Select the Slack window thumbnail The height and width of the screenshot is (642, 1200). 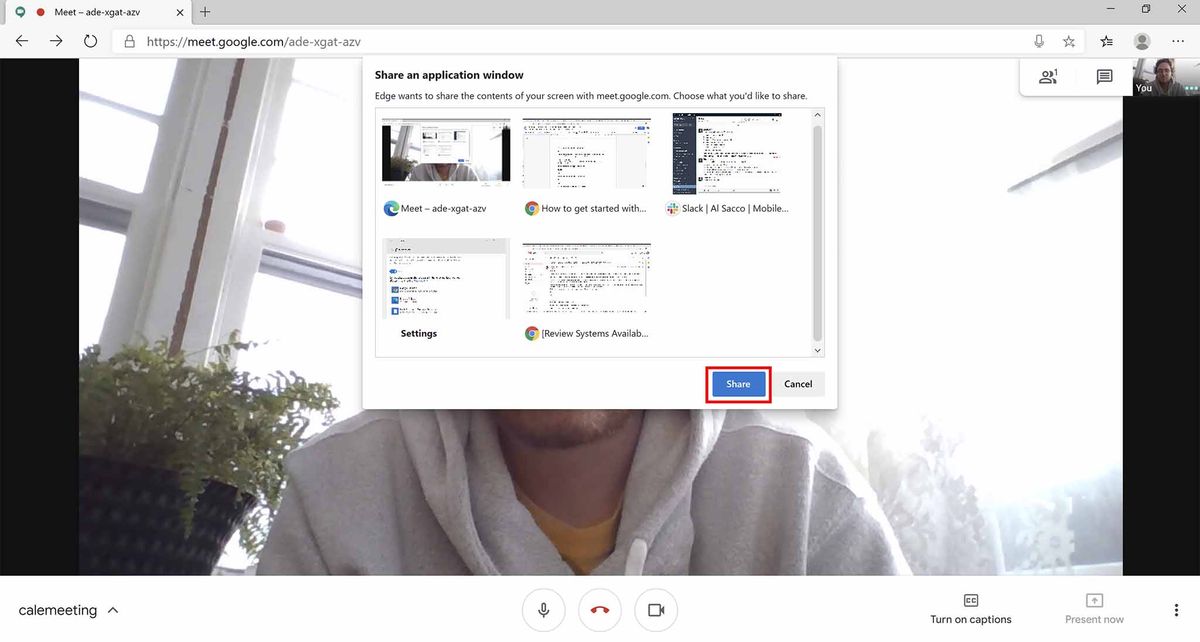point(725,152)
